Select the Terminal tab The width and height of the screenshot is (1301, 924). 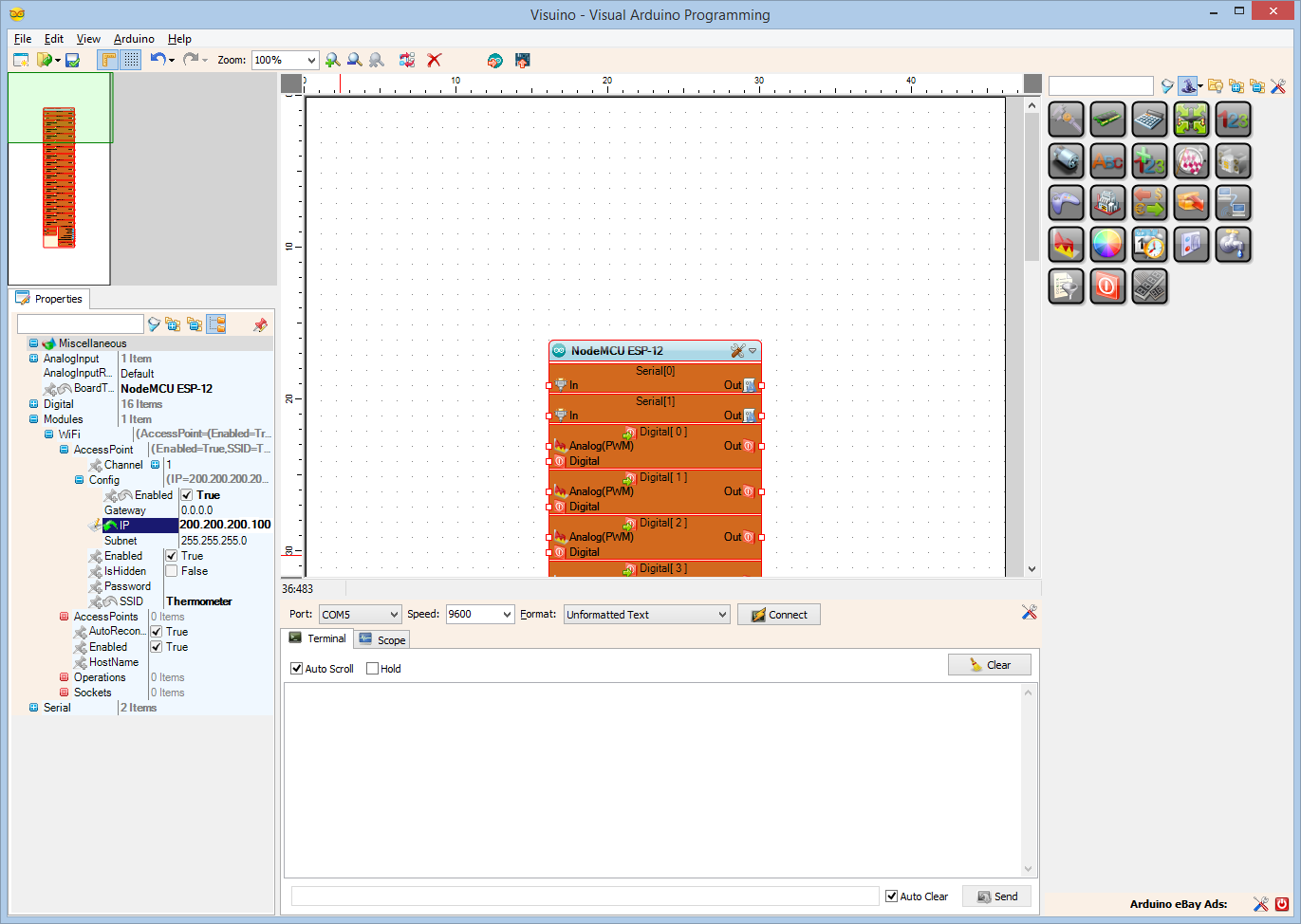tap(317, 638)
